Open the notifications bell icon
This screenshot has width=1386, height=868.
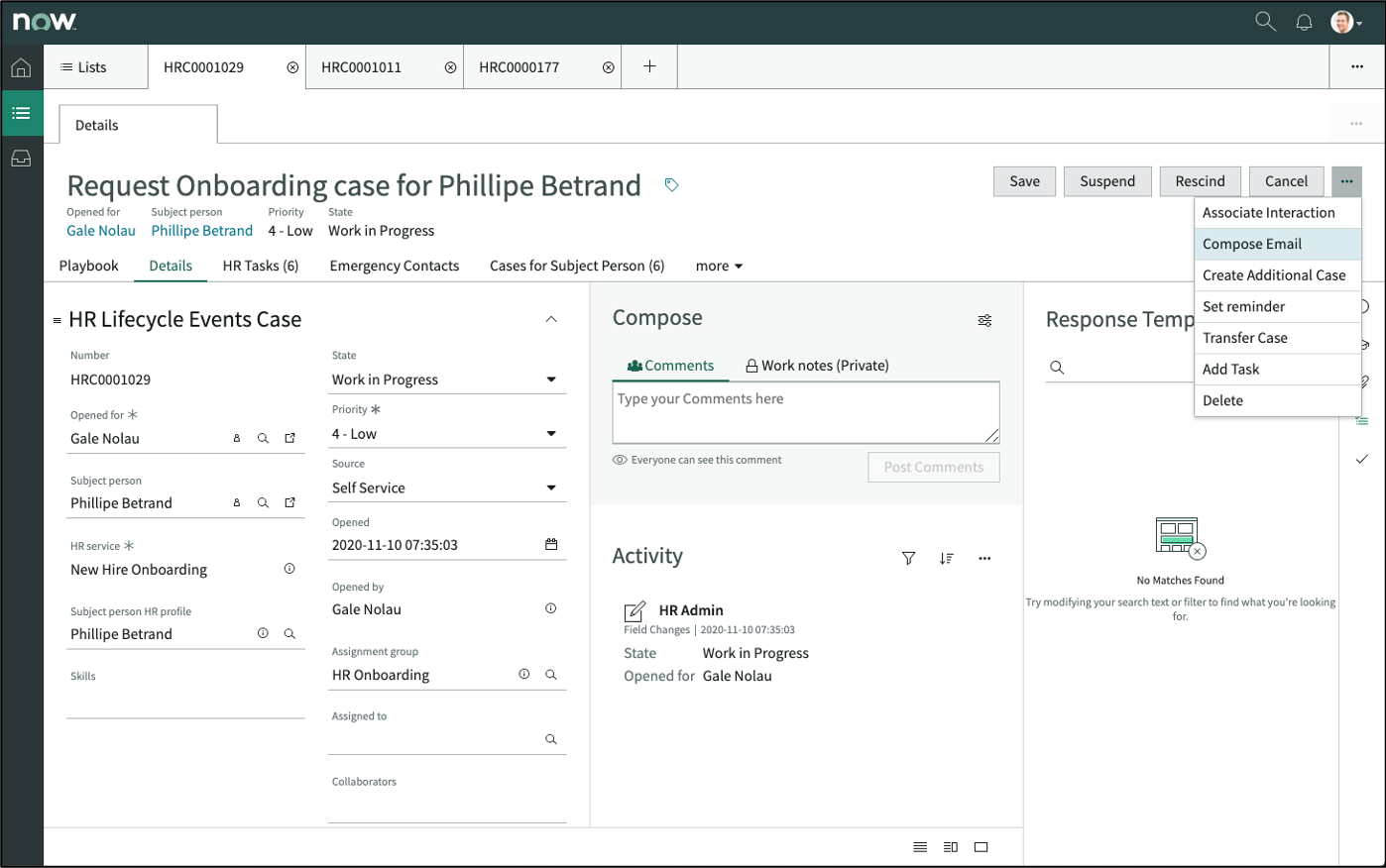pos(1304,22)
